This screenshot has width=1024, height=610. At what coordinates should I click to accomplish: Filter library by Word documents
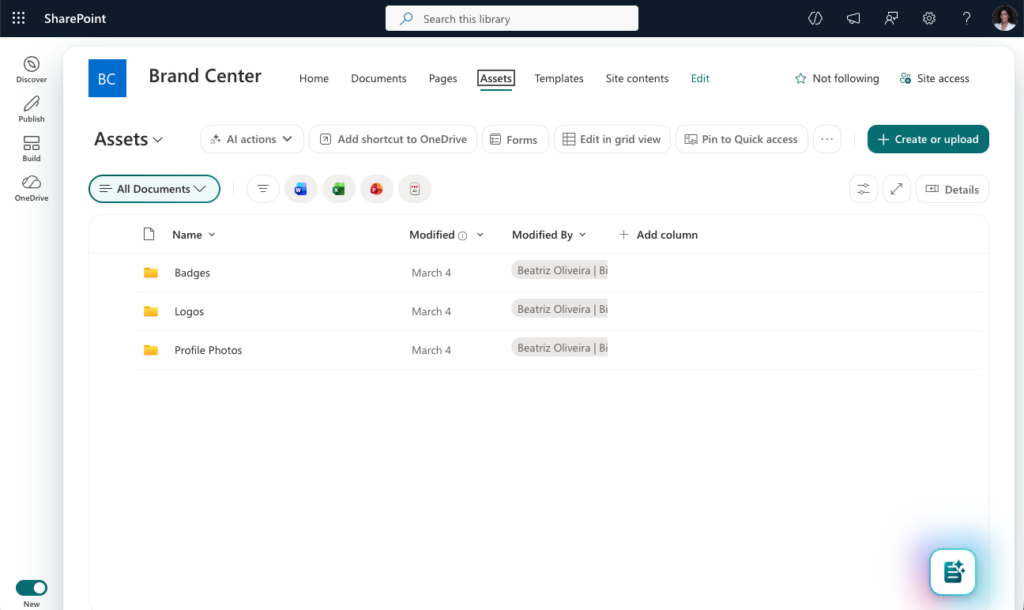coord(301,189)
